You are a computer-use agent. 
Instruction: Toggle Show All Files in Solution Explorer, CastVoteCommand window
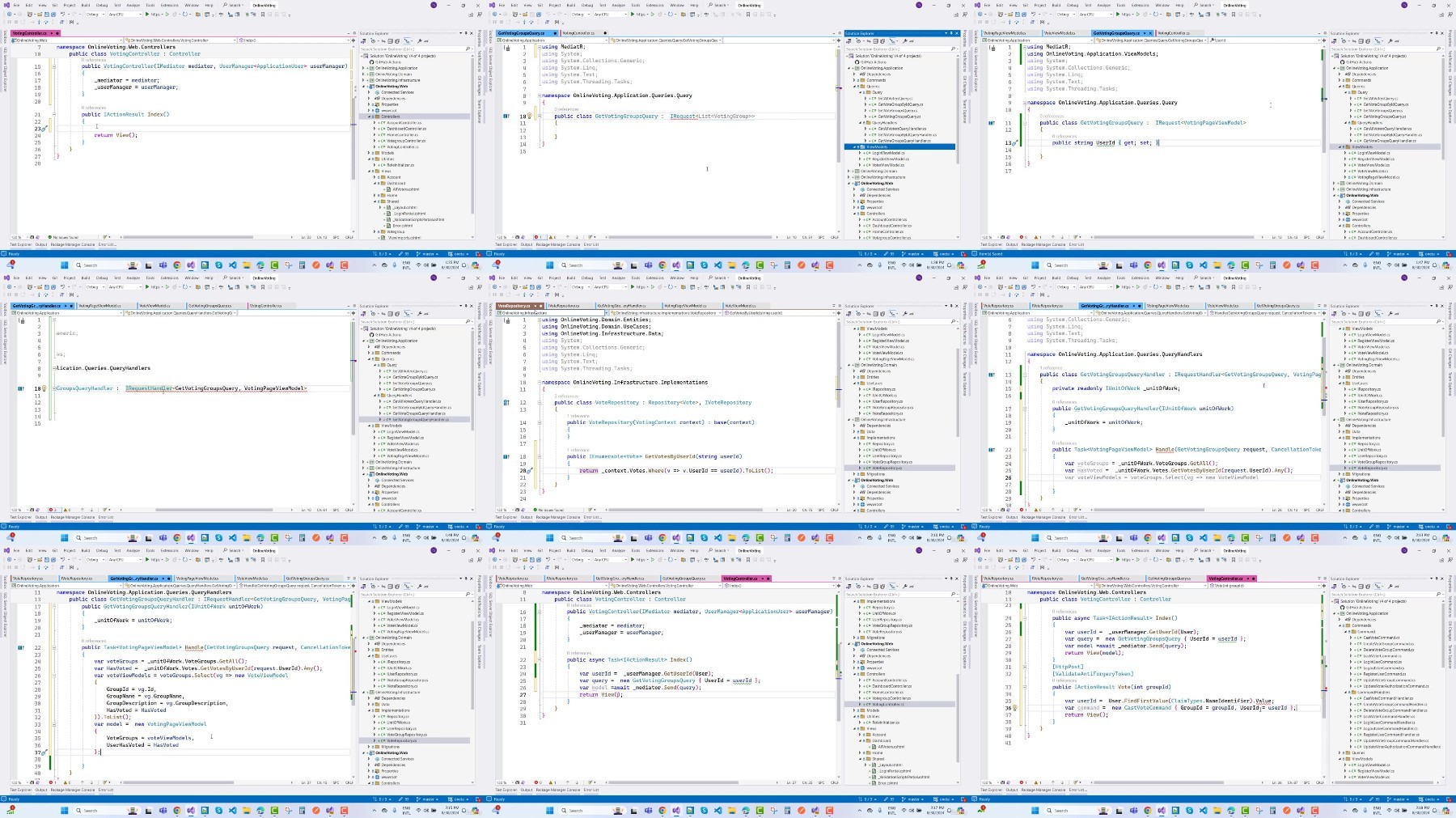(1368, 587)
